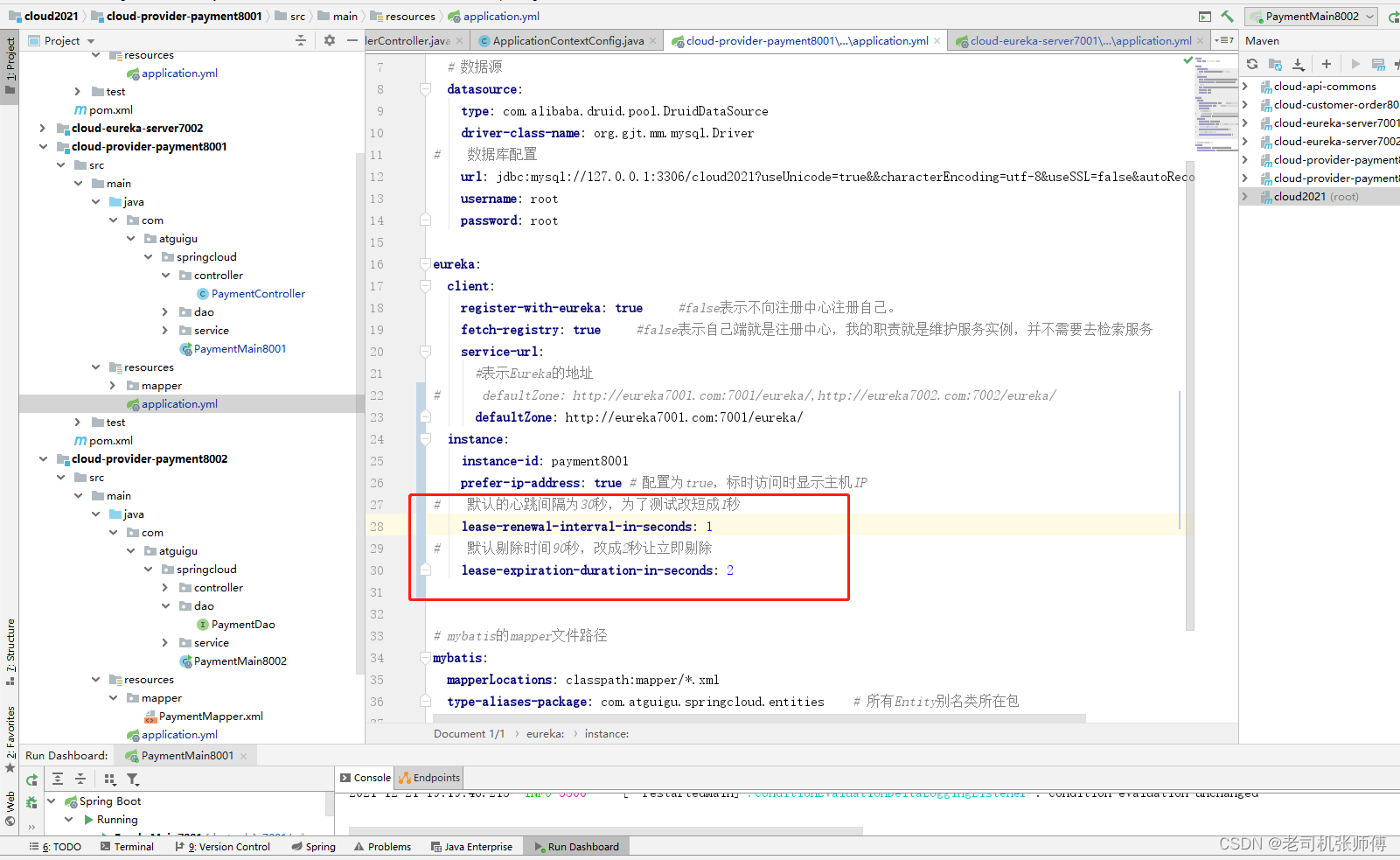This screenshot has height=860, width=1400.
Task: Click the Project panel settings gear icon
Action: coord(330,40)
